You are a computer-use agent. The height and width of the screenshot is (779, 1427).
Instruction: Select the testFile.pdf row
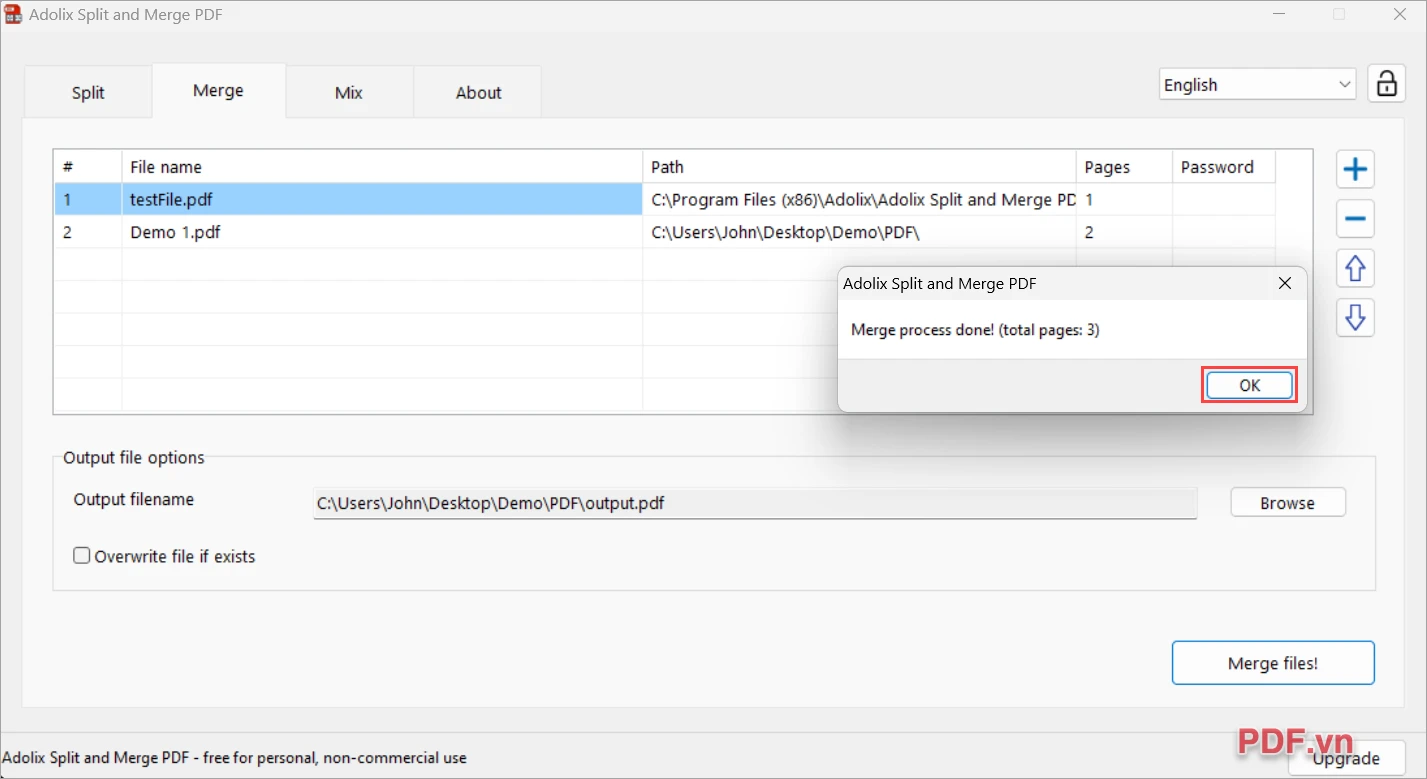(x=664, y=200)
